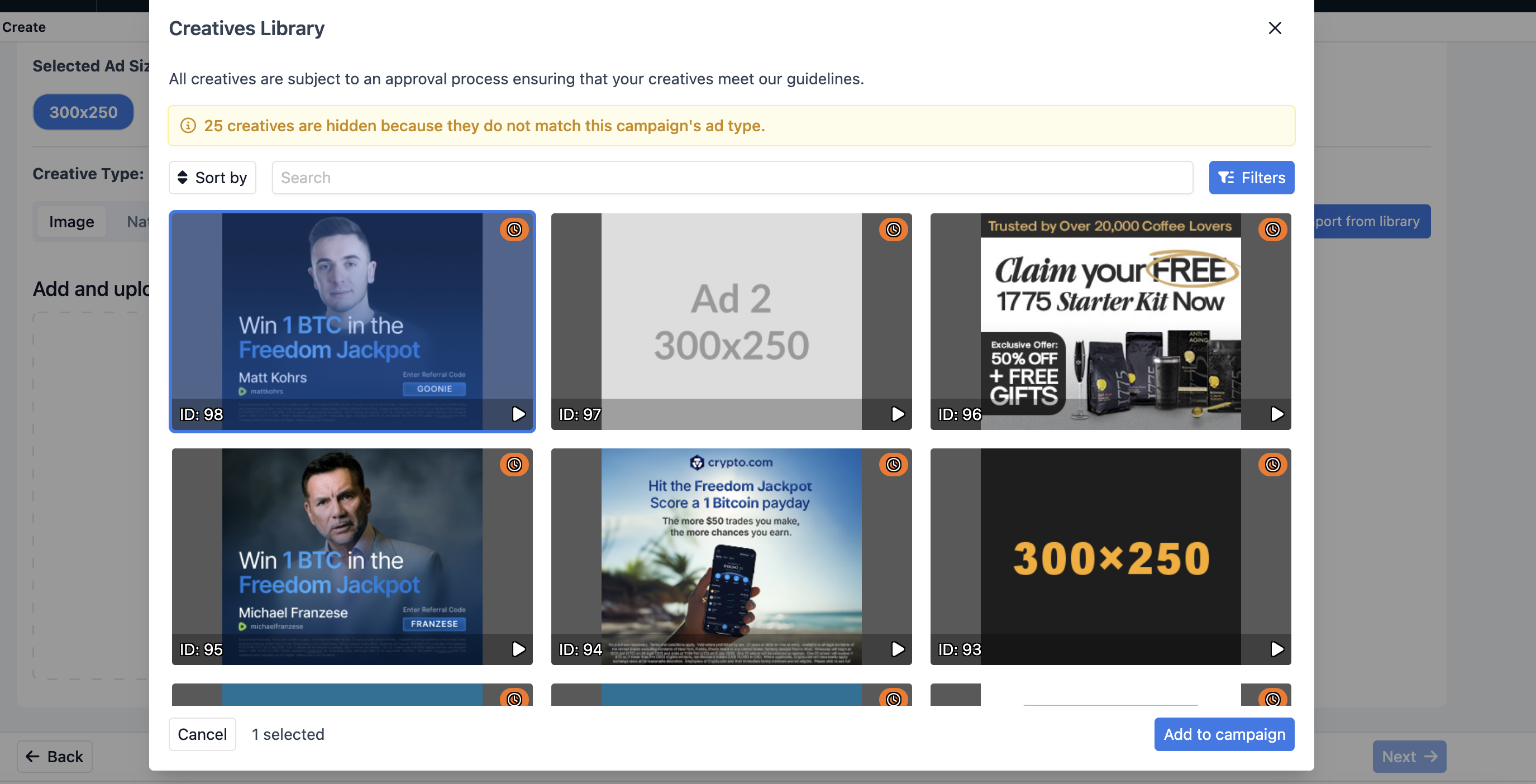Viewport: 1536px width, 784px height.
Task: Click pending clock icon on creative ID 95
Action: tap(514, 465)
